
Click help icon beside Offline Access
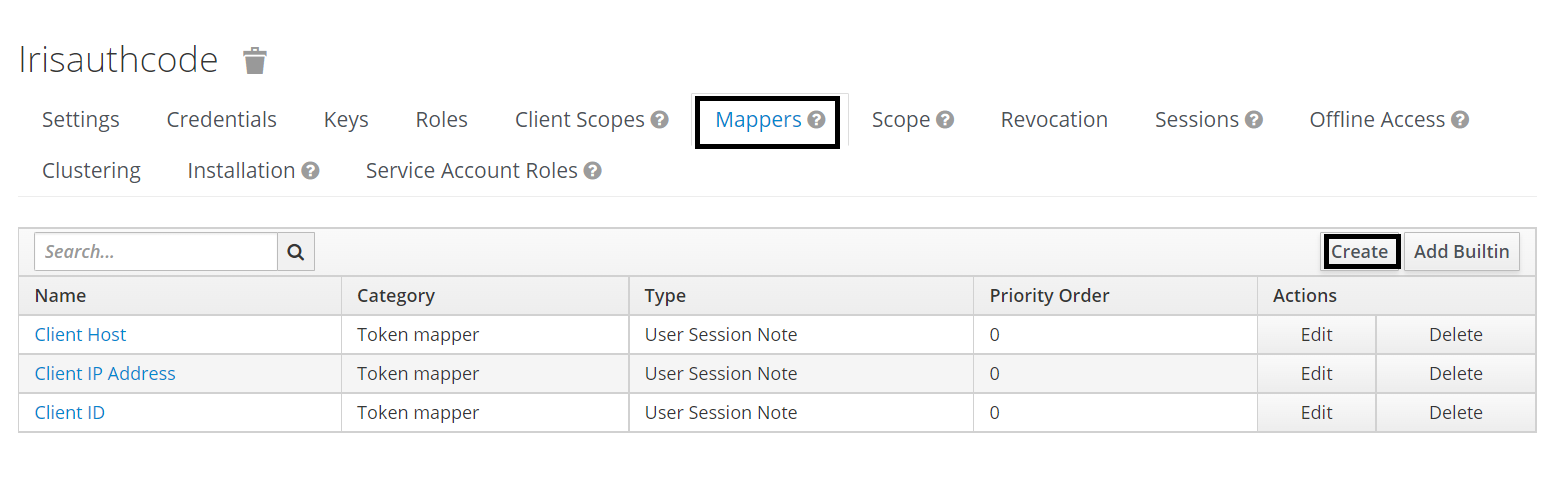pyautogui.click(x=1460, y=120)
